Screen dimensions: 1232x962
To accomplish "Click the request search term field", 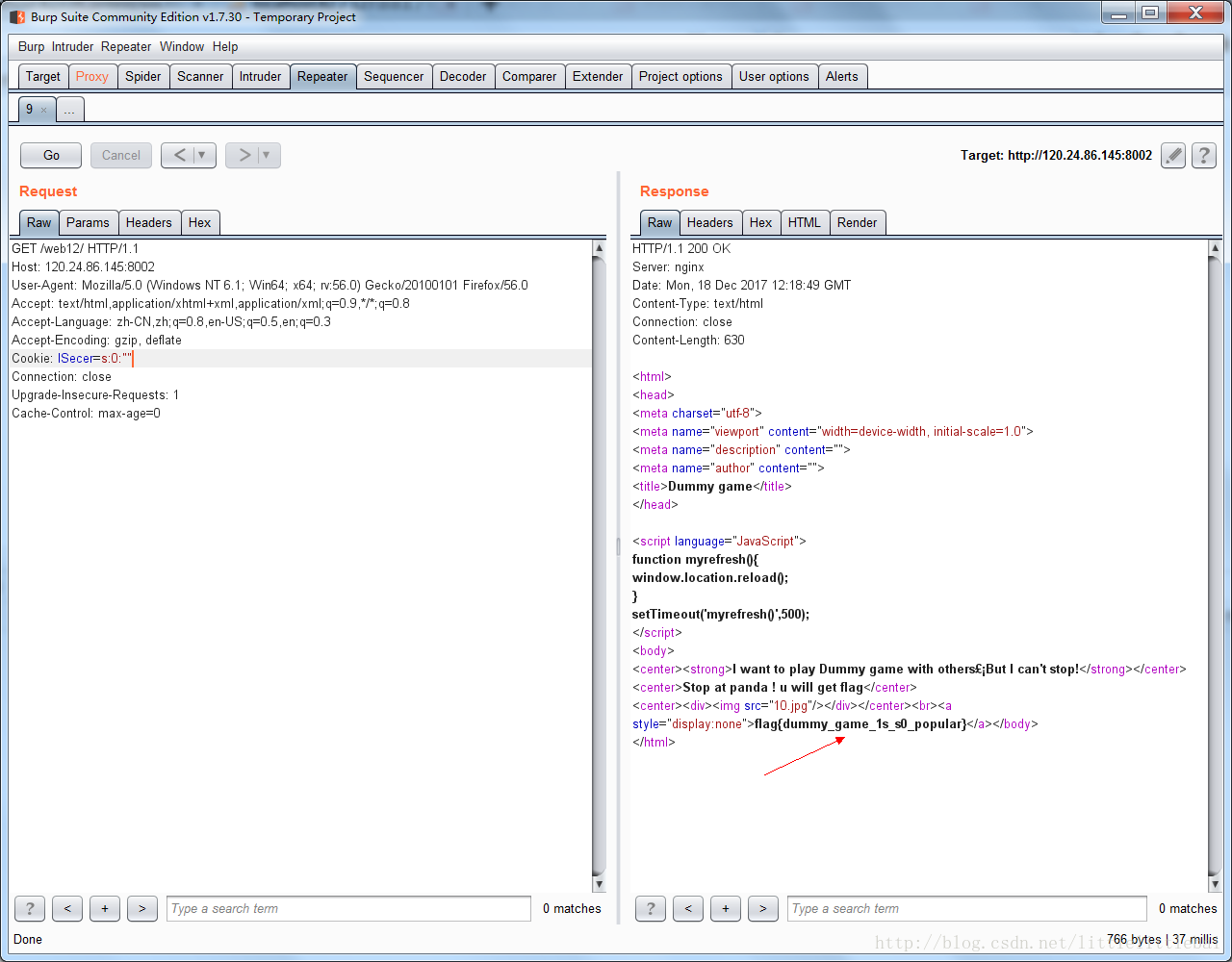I will click(348, 908).
